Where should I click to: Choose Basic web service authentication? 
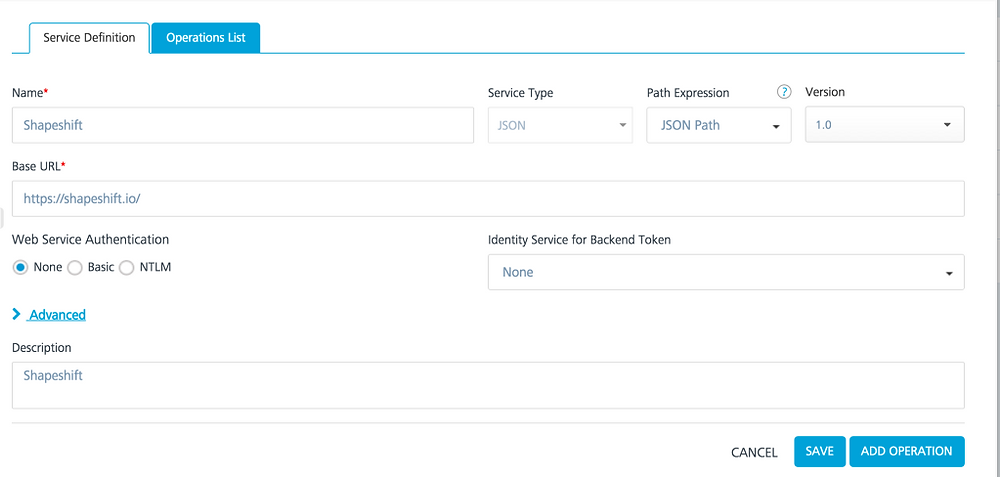pos(75,268)
